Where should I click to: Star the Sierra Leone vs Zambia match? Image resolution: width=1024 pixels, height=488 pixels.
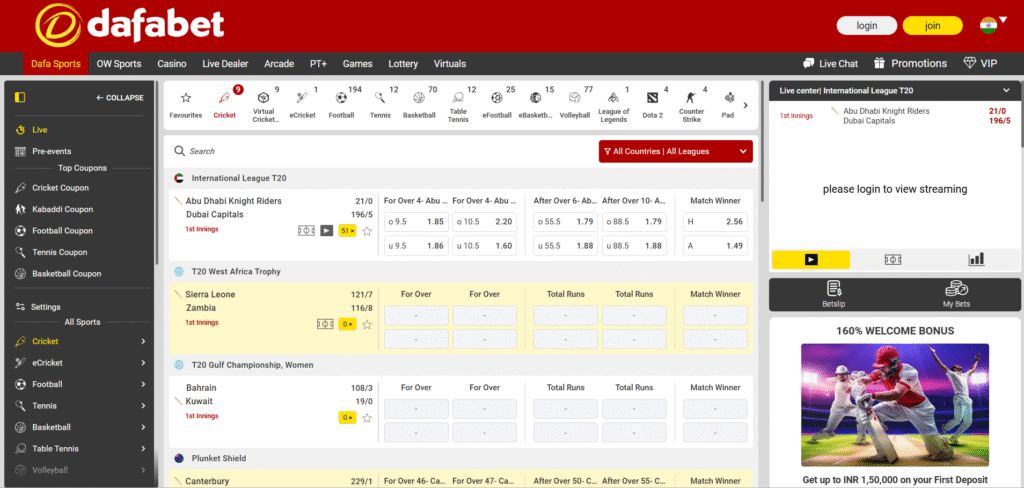click(367, 324)
